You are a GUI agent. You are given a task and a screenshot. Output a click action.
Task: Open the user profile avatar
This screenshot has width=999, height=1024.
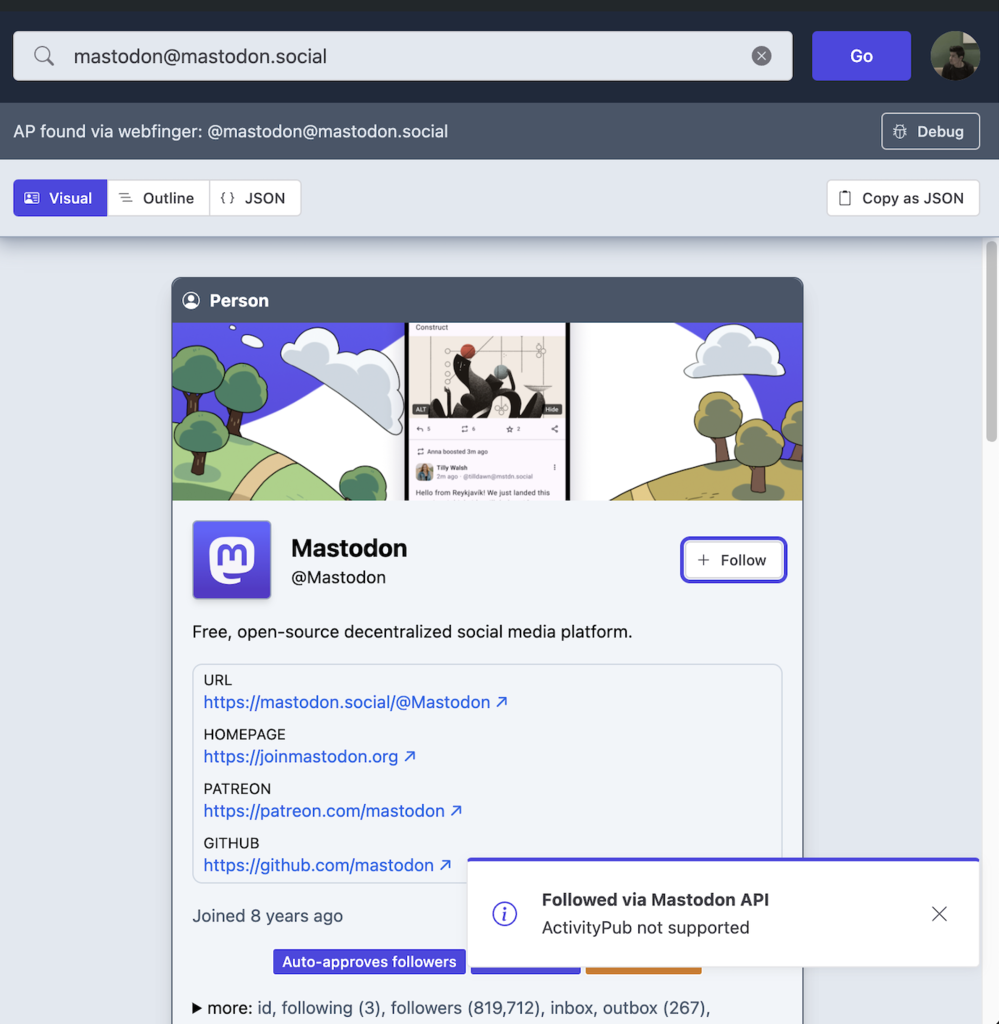click(x=954, y=56)
